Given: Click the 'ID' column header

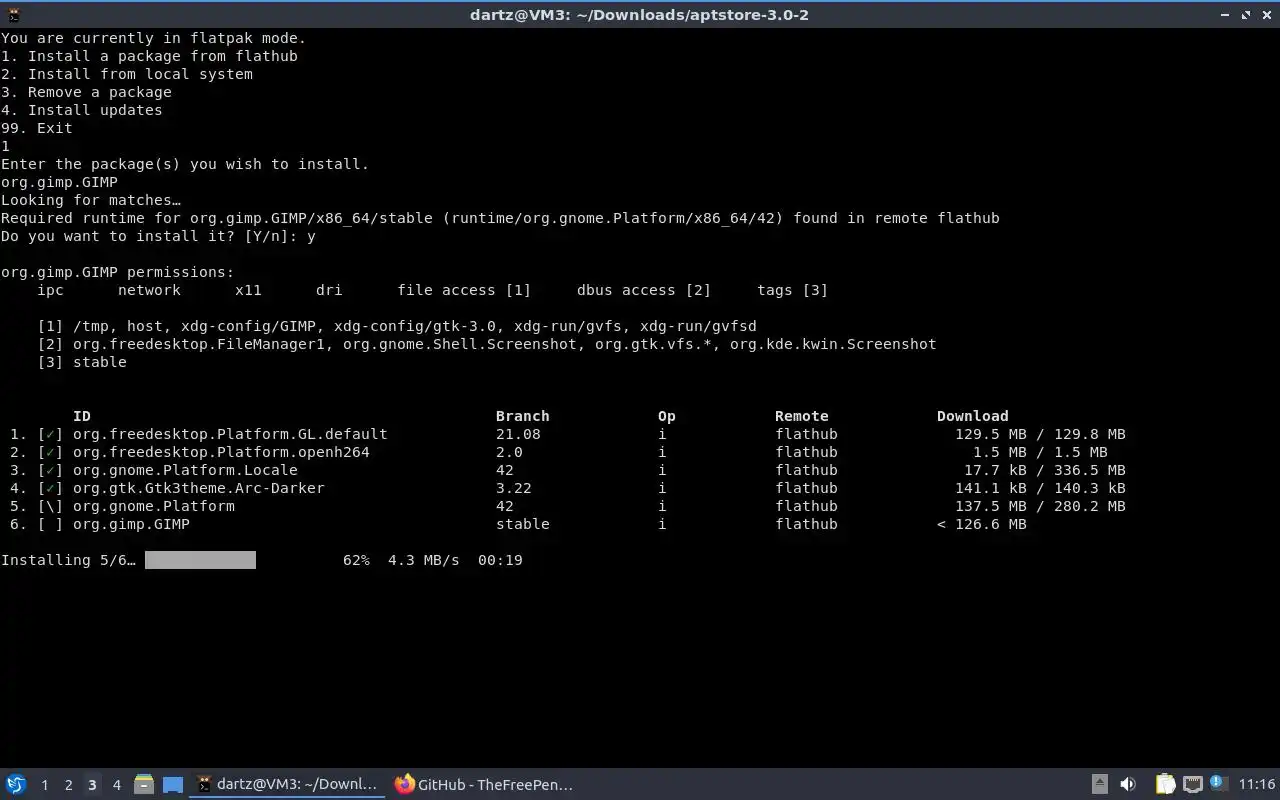Looking at the screenshot, I should click(x=82, y=416).
